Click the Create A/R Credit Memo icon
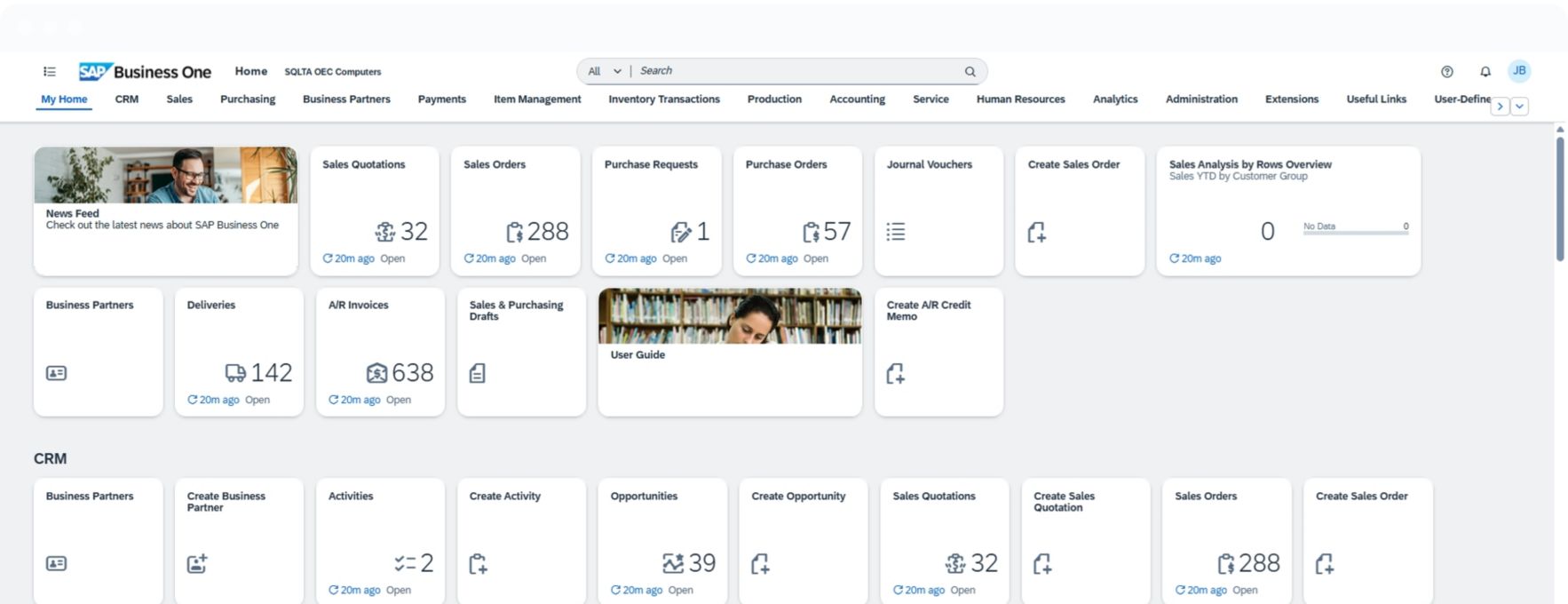 click(896, 374)
